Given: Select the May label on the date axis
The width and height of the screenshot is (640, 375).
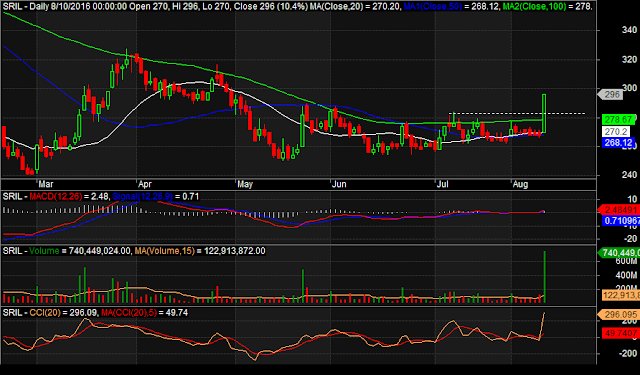Looking at the screenshot, I should [245, 184].
